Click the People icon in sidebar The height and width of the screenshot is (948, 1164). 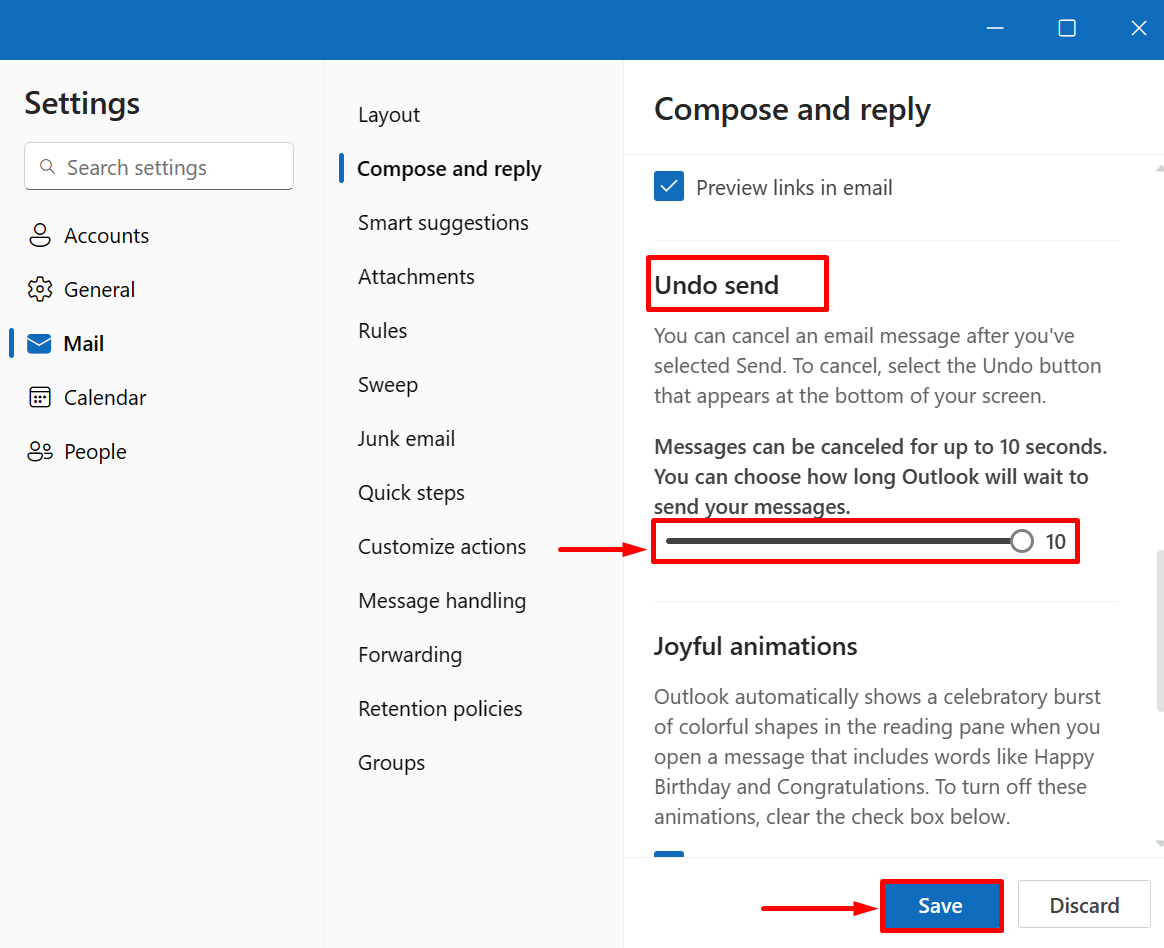point(40,452)
